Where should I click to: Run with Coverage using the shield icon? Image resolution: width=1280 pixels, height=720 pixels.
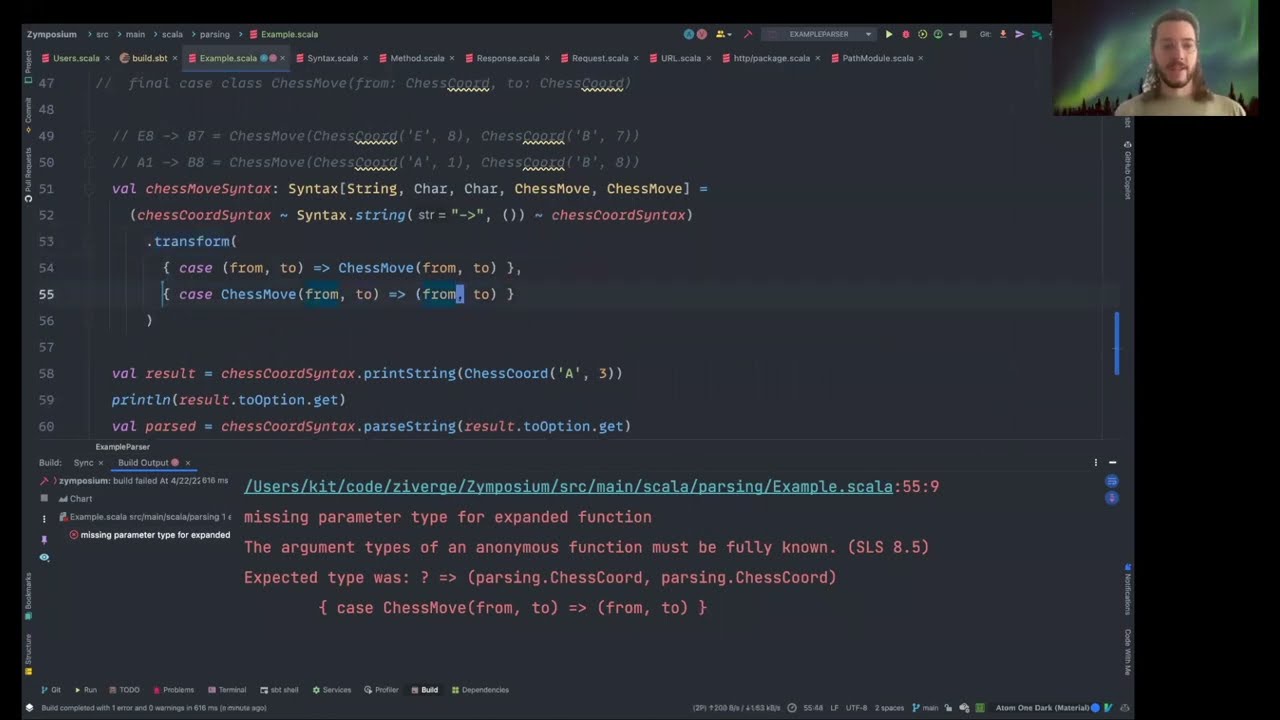click(x=920, y=33)
